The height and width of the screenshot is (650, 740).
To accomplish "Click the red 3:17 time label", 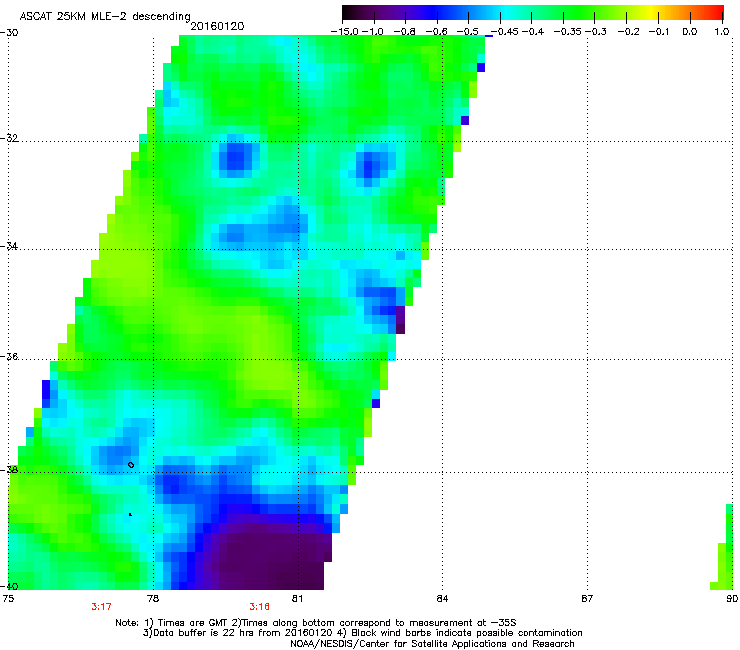I will click(x=101, y=607).
